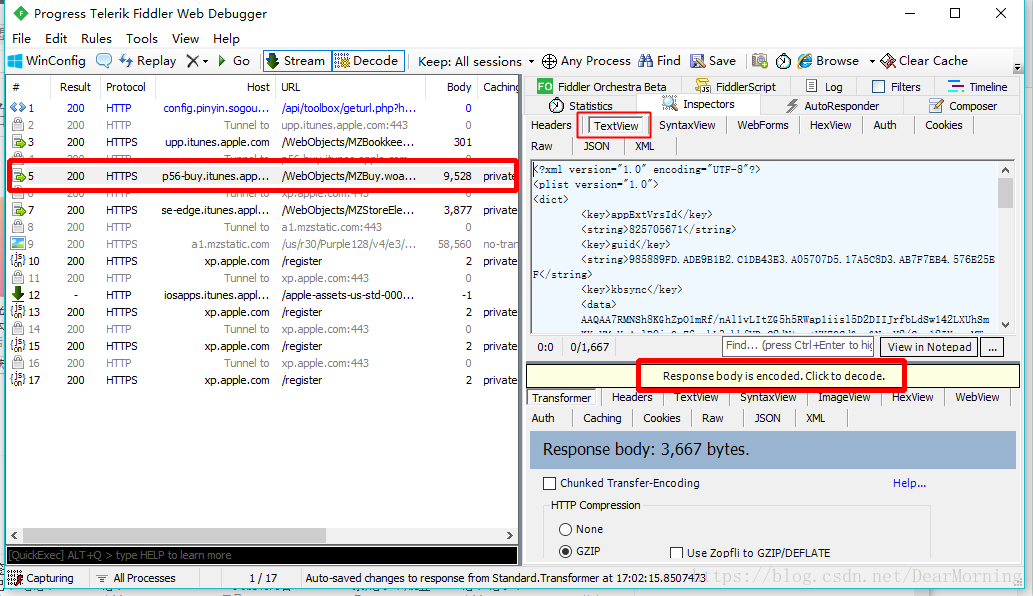Open the Fiddler Orchestra Beta tab

(x=601, y=87)
